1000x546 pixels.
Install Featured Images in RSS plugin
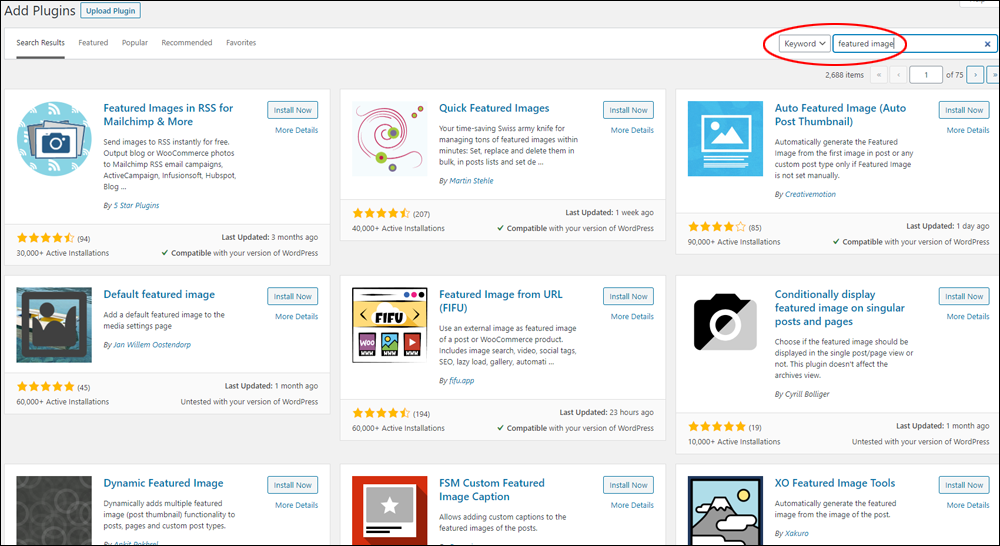[x=293, y=110]
